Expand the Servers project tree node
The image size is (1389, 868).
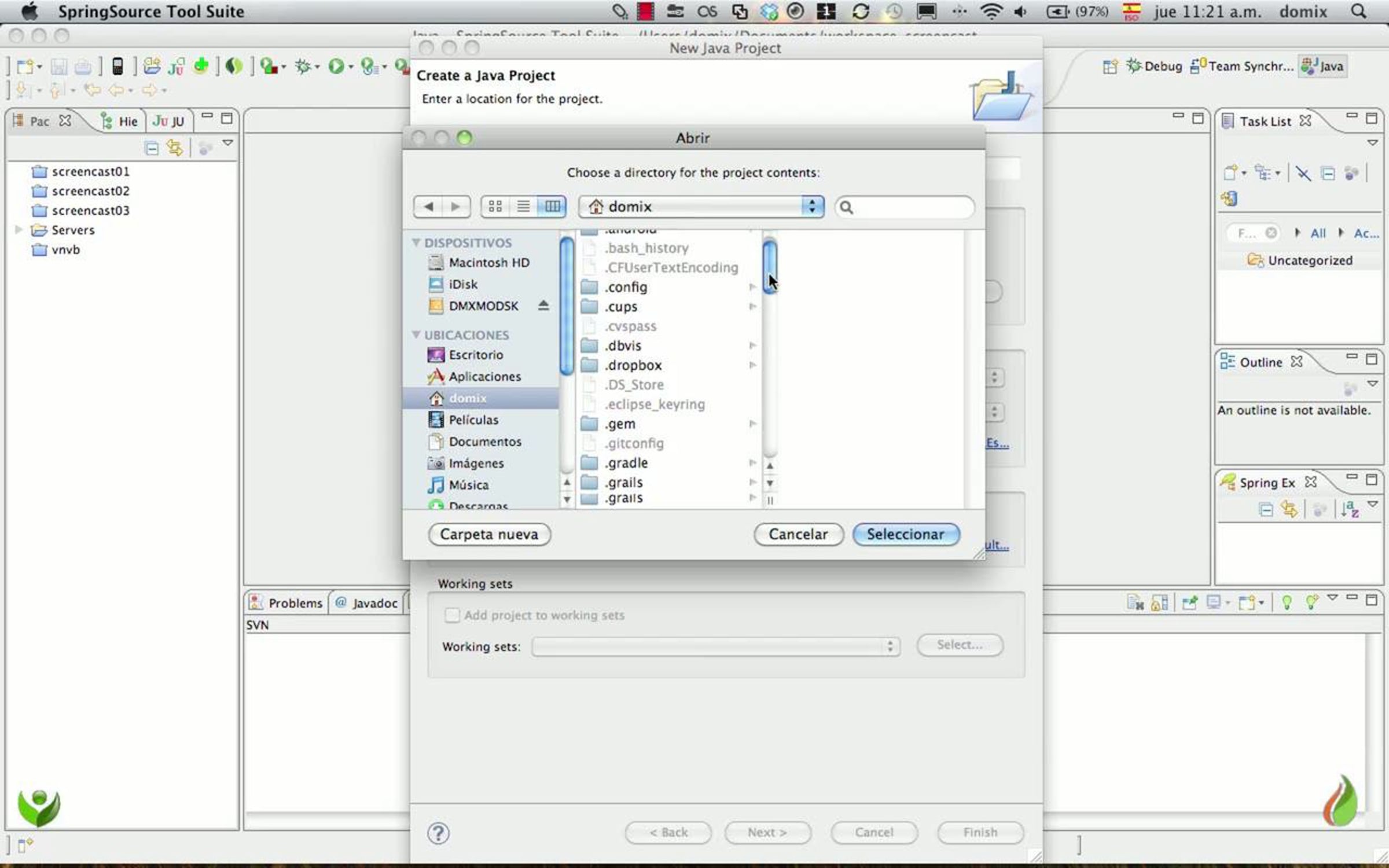click(19, 230)
